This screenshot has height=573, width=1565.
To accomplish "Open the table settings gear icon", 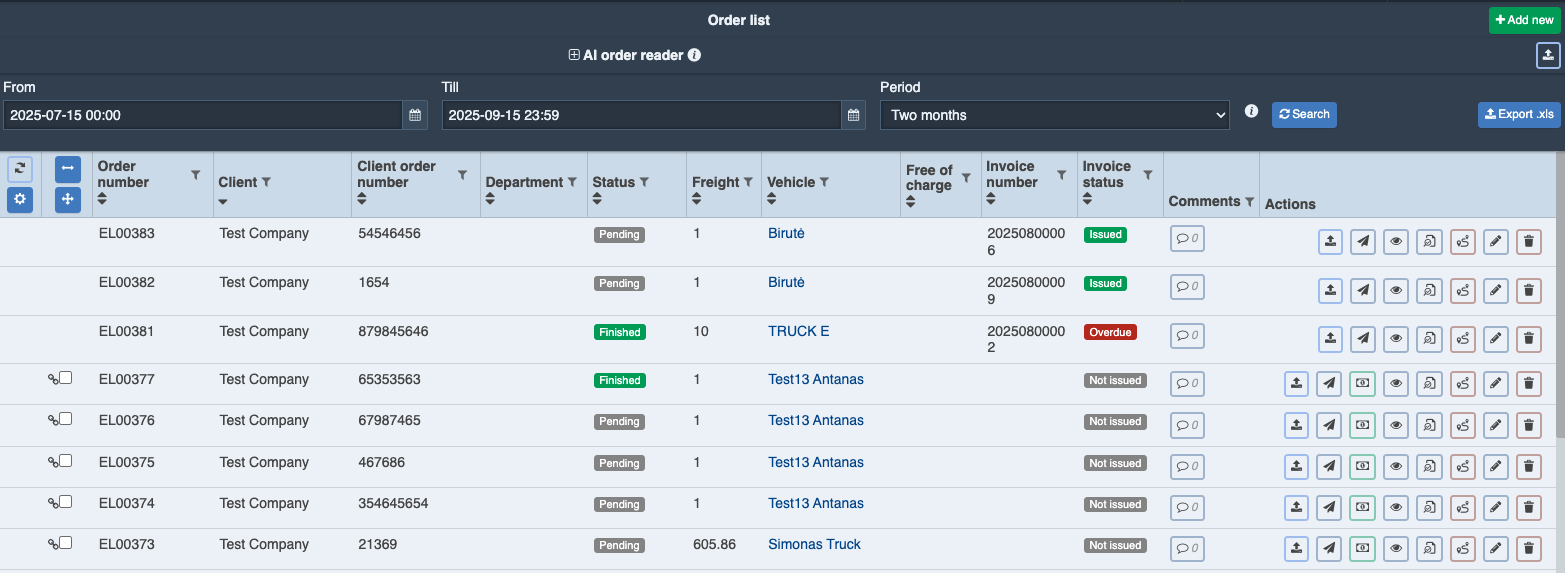I will coord(19,200).
